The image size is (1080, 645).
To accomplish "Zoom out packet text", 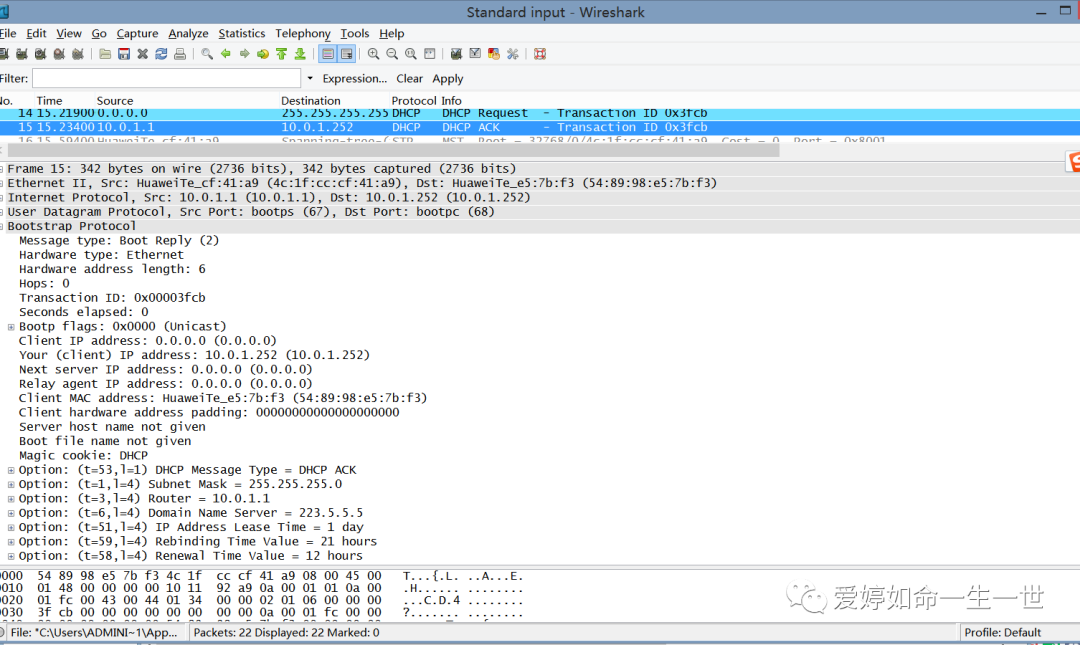I will 392,54.
